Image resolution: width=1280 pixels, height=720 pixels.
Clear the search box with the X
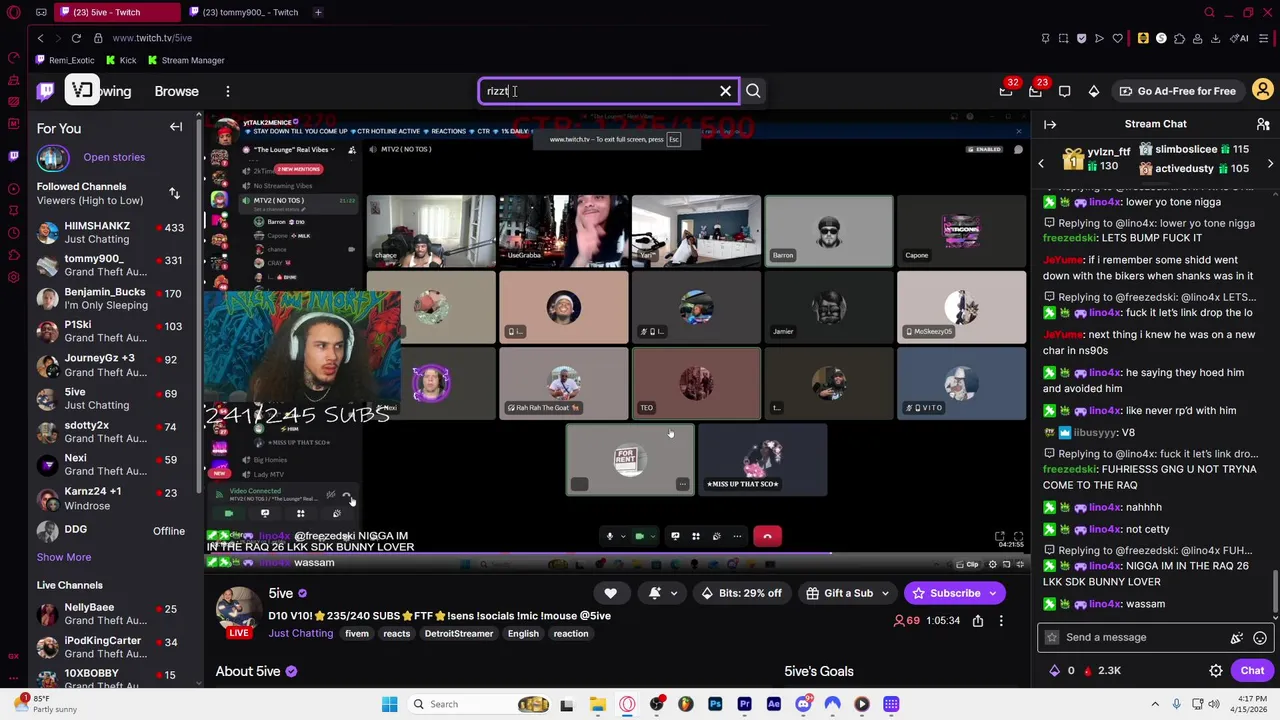click(726, 91)
